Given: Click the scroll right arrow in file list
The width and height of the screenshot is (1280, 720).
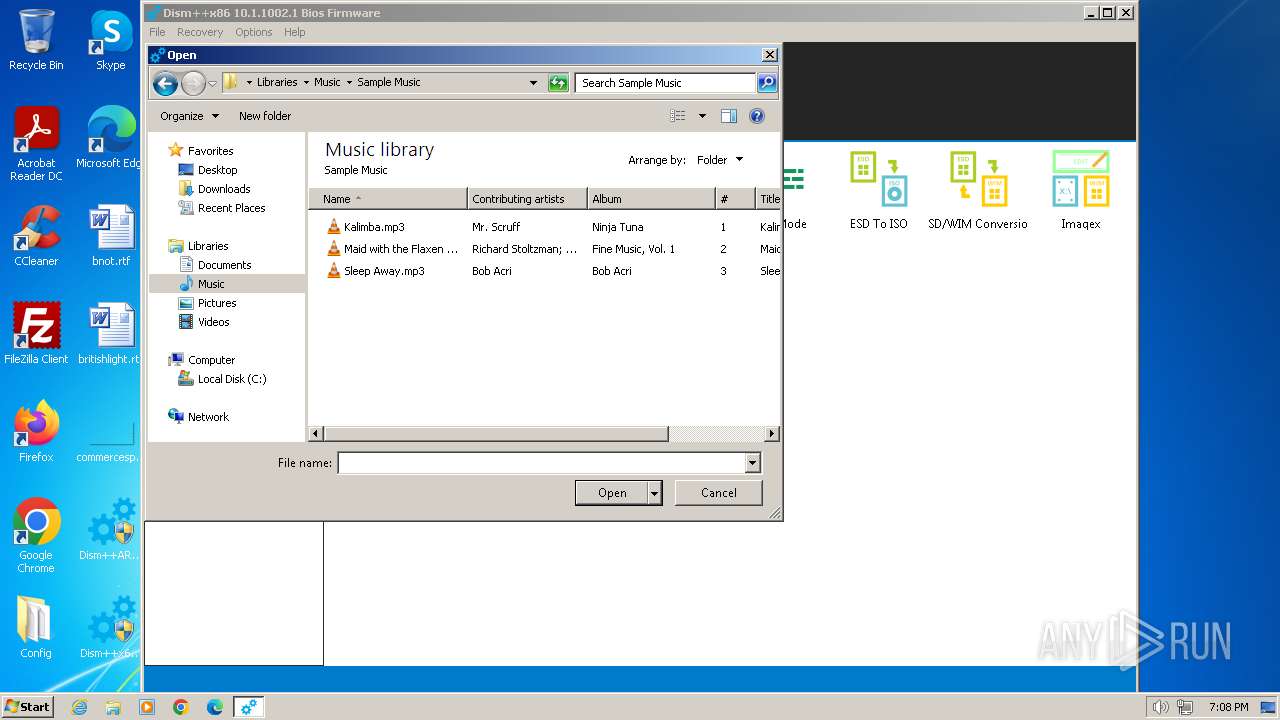Looking at the screenshot, I should pyautogui.click(x=772, y=434).
